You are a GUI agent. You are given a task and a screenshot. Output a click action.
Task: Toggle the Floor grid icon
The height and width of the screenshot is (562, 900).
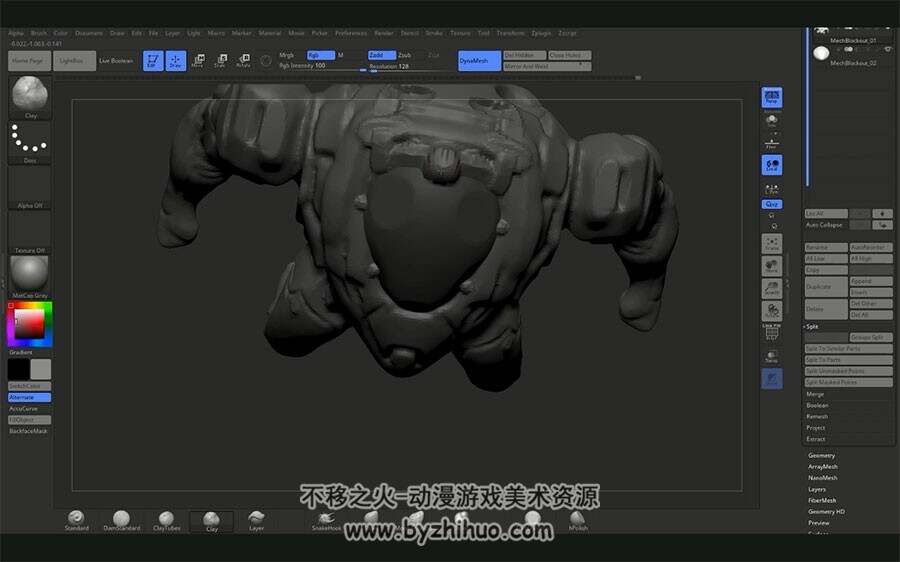pyautogui.click(x=772, y=143)
